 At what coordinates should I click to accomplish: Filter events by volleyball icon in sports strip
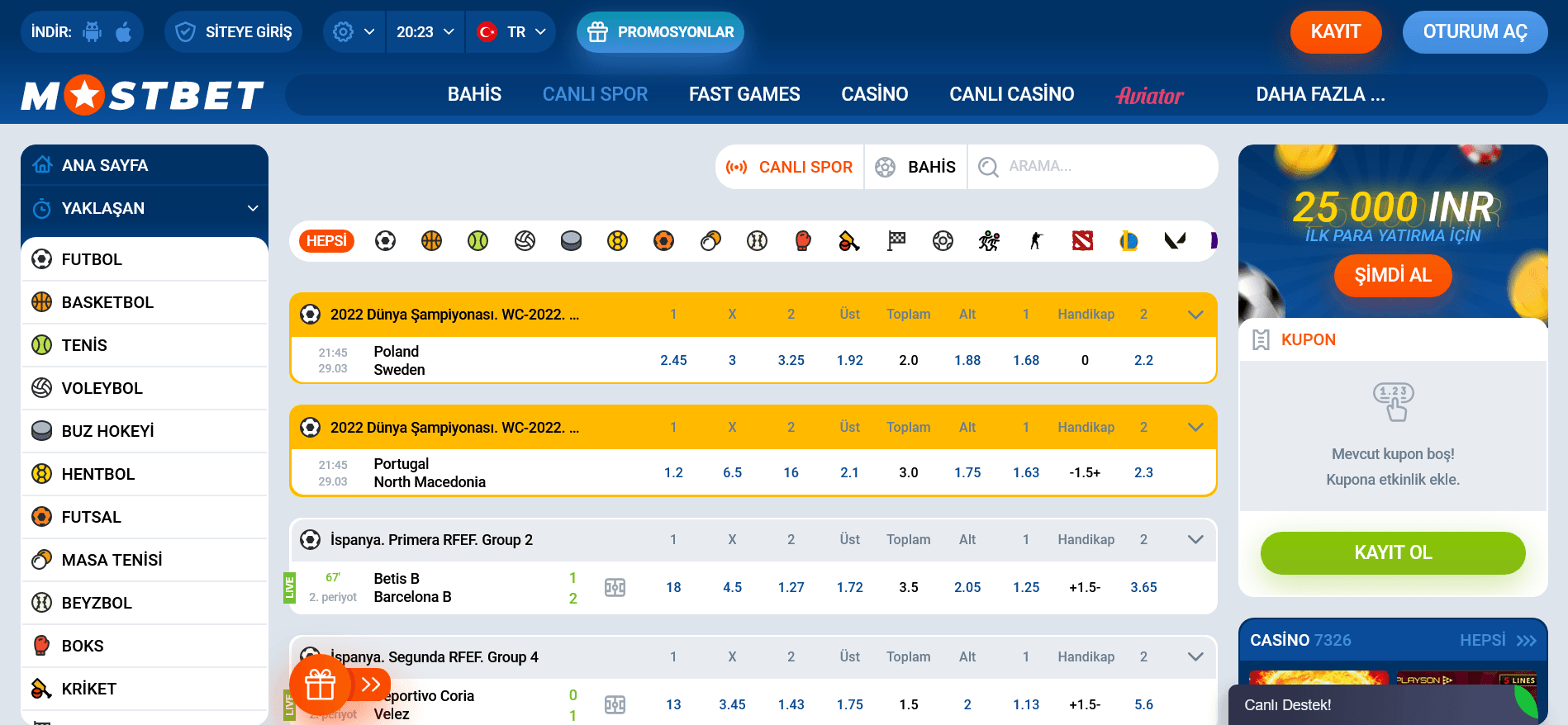[525, 240]
